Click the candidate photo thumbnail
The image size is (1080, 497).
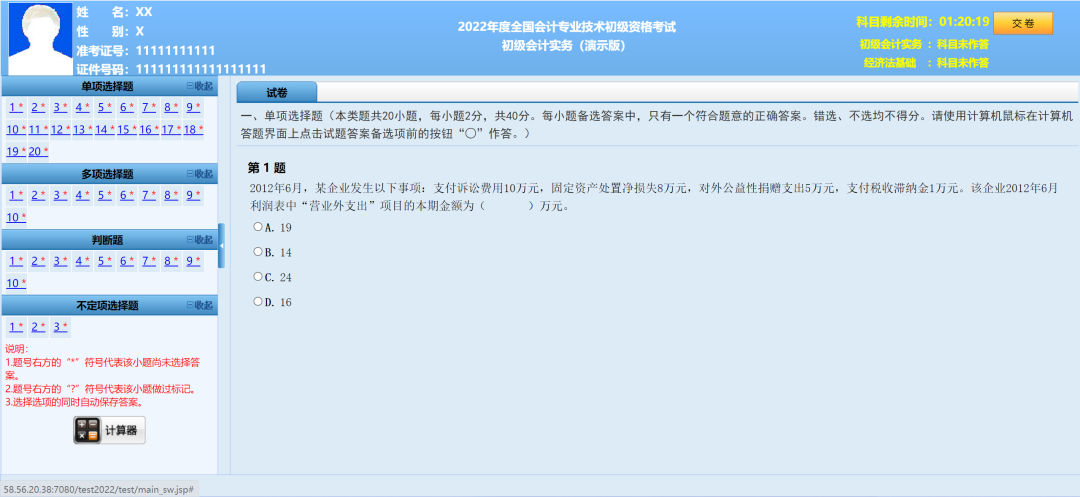[x=40, y=39]
